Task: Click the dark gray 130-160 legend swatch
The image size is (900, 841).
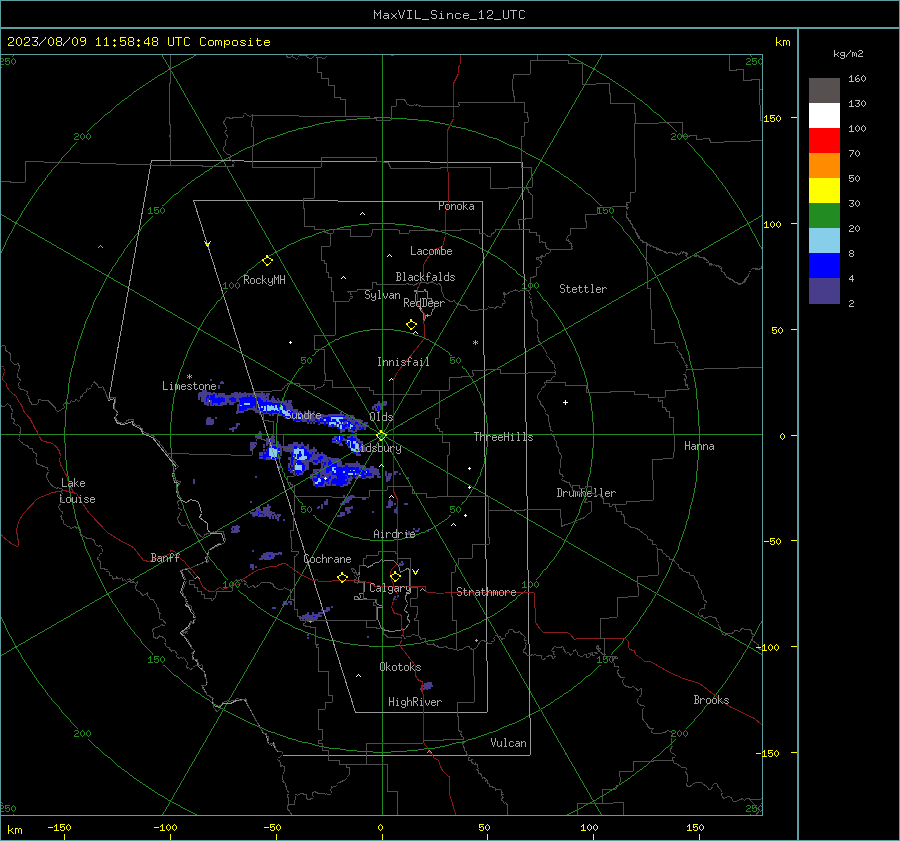Action: (x=824, y=91)
